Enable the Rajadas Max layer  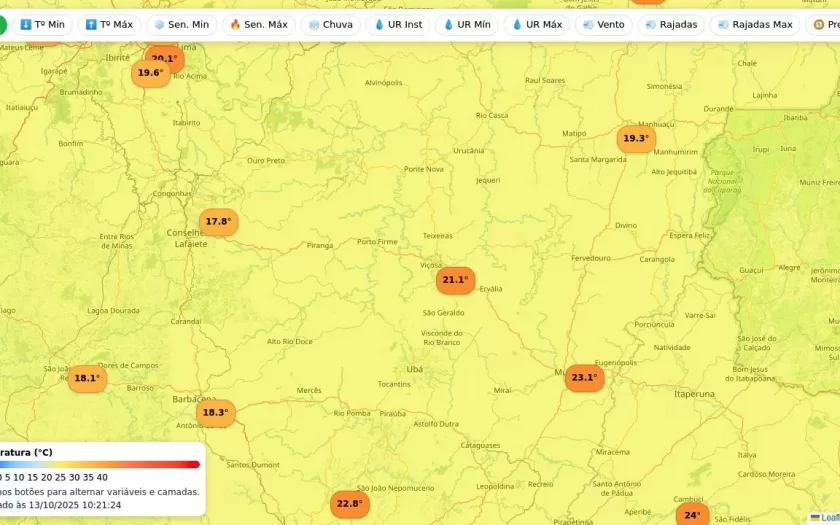(754, 24)
